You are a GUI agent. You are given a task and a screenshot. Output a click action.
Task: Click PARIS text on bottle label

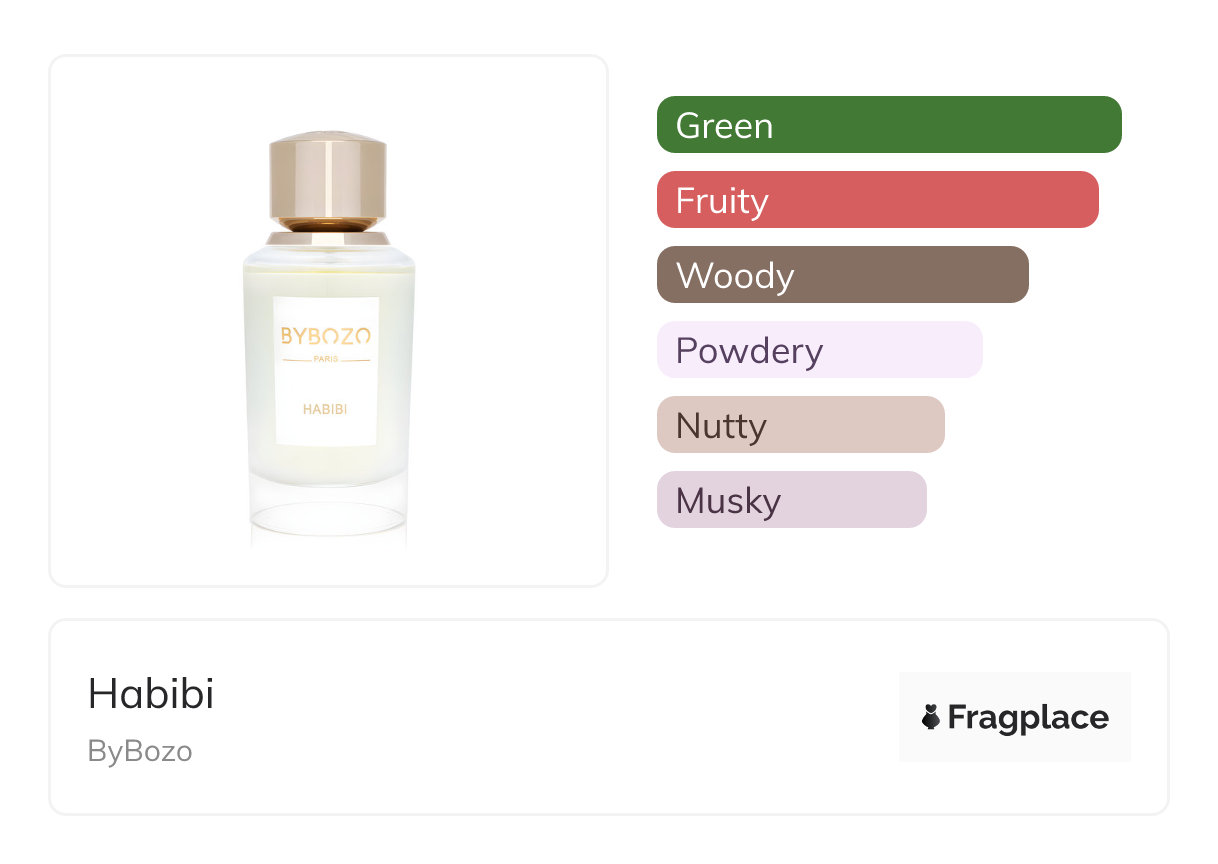pos(326,360)
